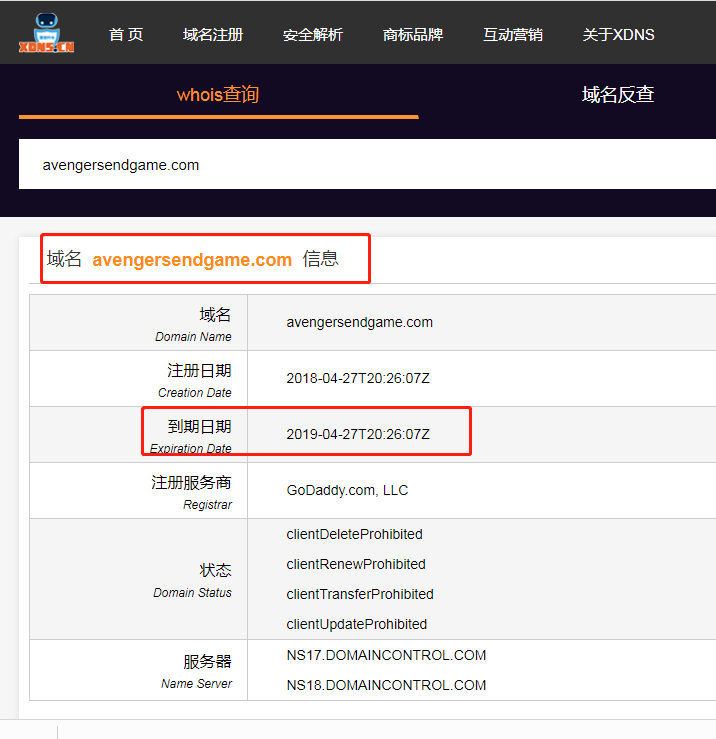Open the 域名注册 navigation item
This screenshot has width=716, height=739.
[213, 34]
